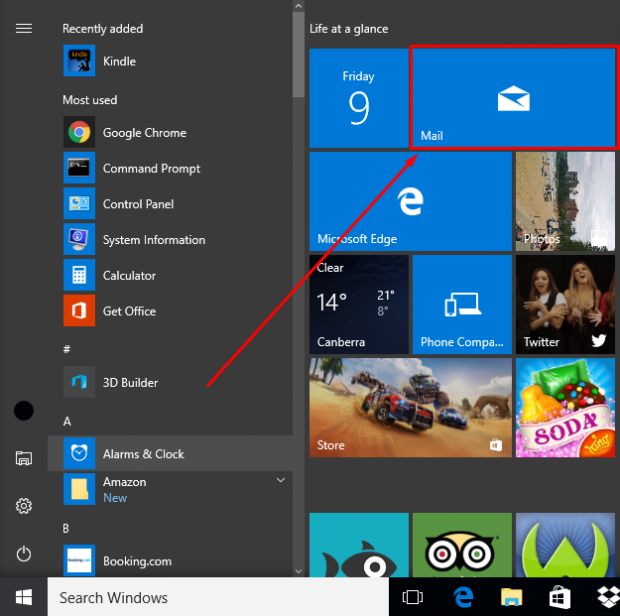Click Get Office app entry
The height and width of the screenshot is (616, 620).
170,311
